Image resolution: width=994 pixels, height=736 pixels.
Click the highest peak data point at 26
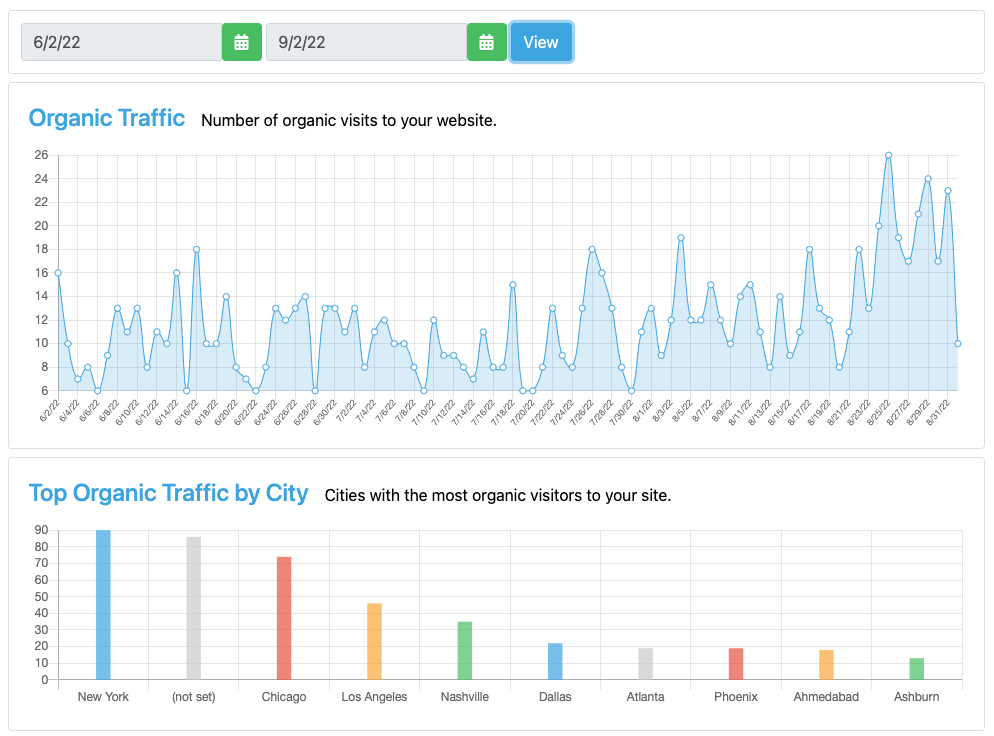coord(888,155)
